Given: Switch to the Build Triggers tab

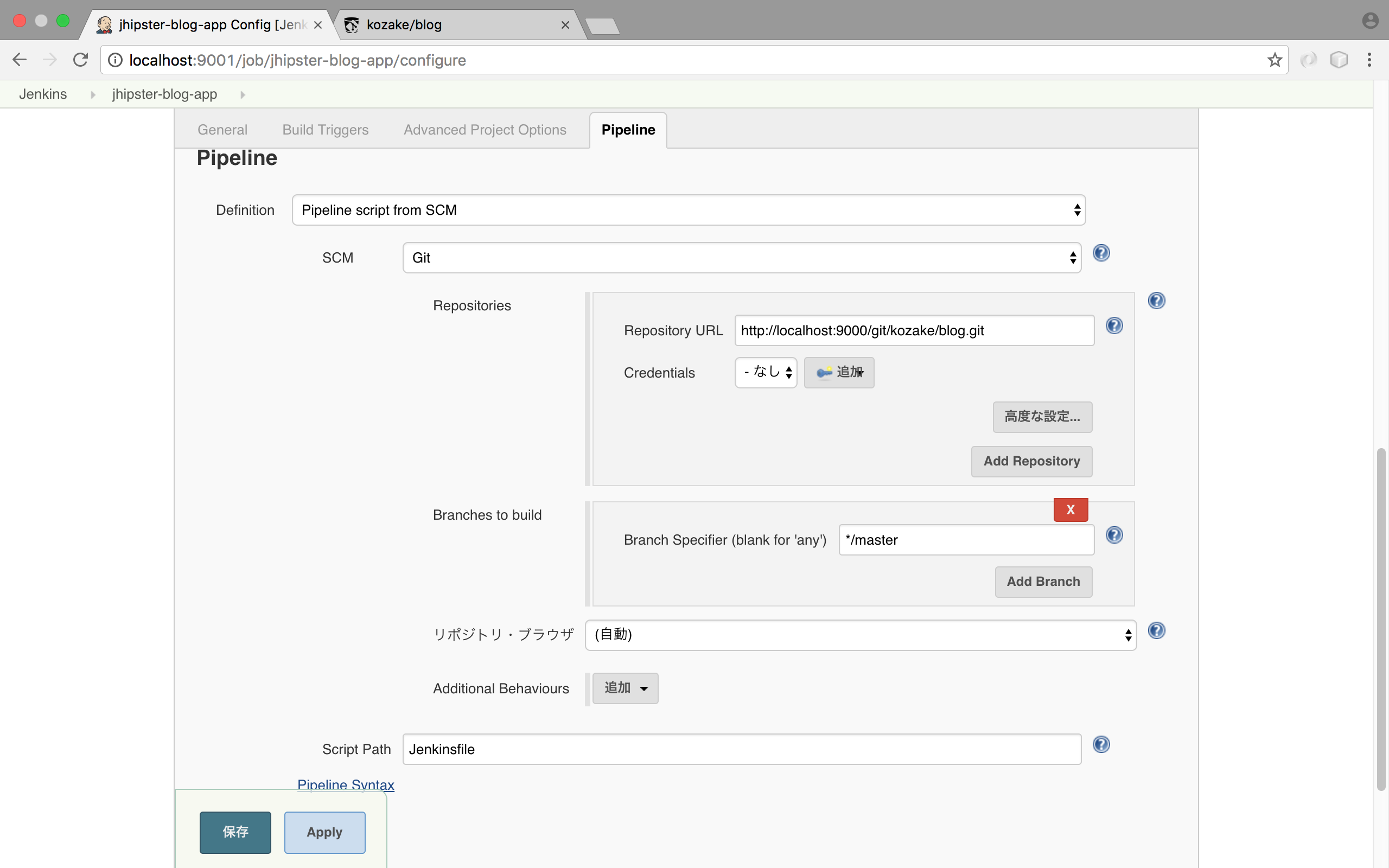Looking at the screenshot, I should [326, 130].
